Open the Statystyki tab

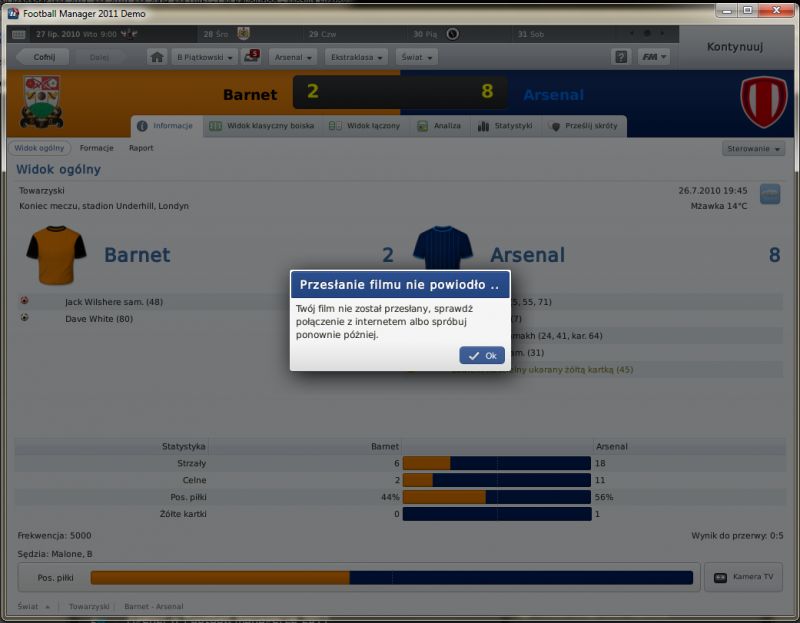505,126
